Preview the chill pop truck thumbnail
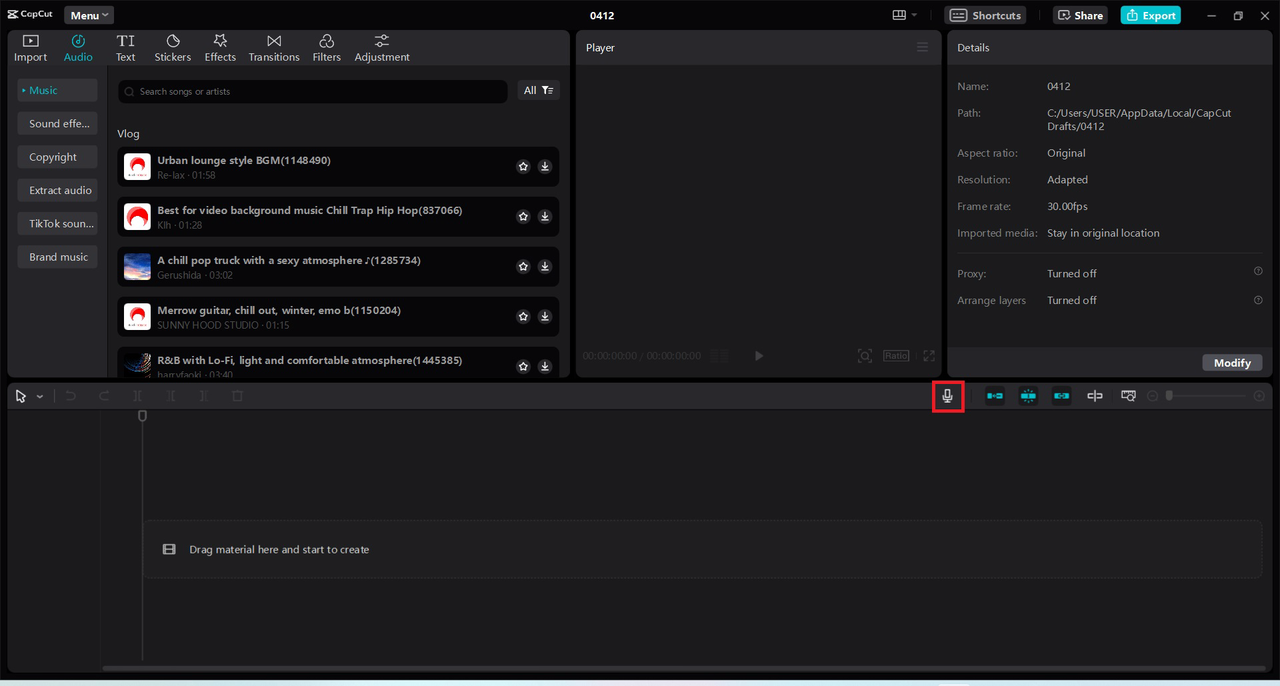The width and height of the screenshot is (1280, 686). 138,267
